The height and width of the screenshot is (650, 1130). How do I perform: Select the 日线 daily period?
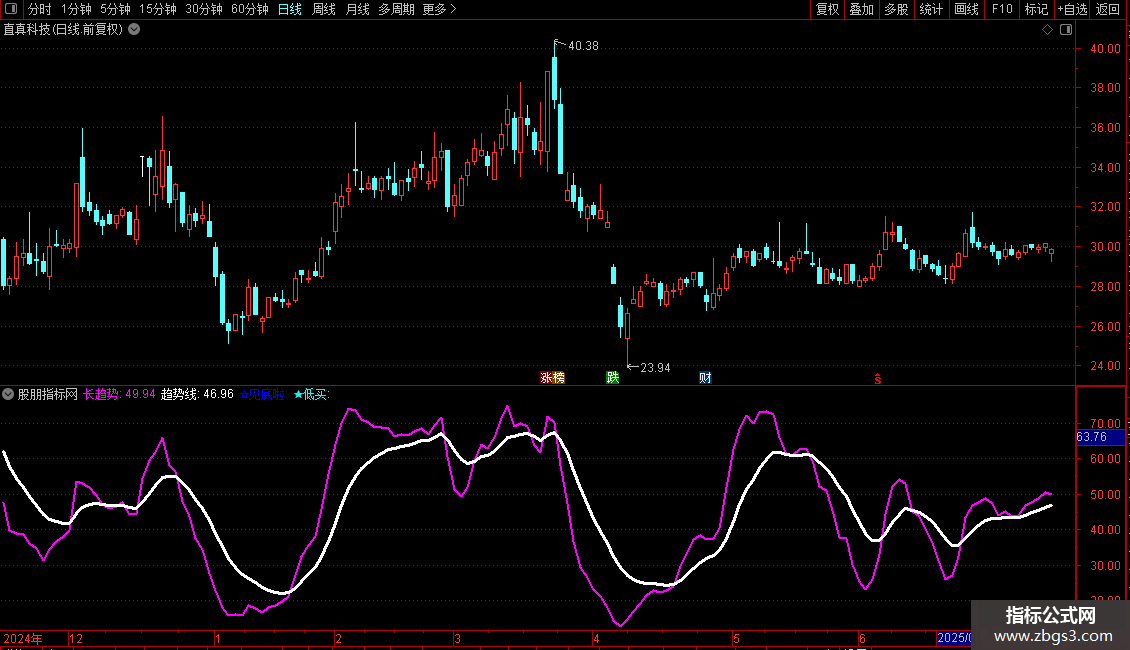pyautogui.click(x=290, y=9)
